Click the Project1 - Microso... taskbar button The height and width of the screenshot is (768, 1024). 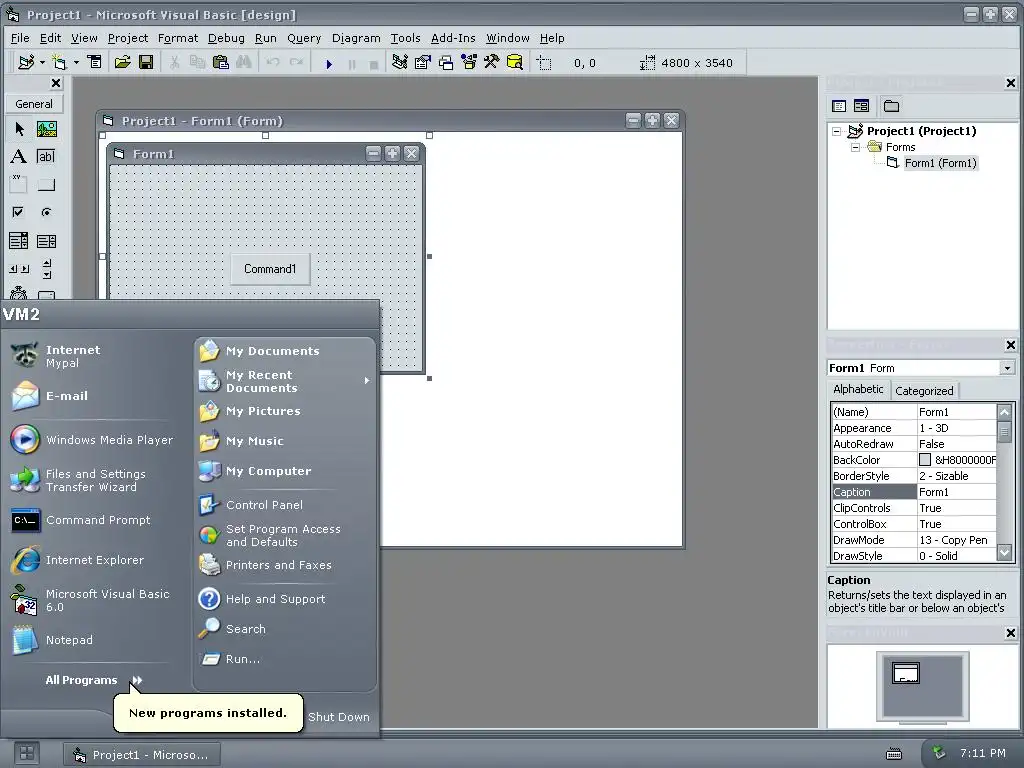(x=142, y=754)
